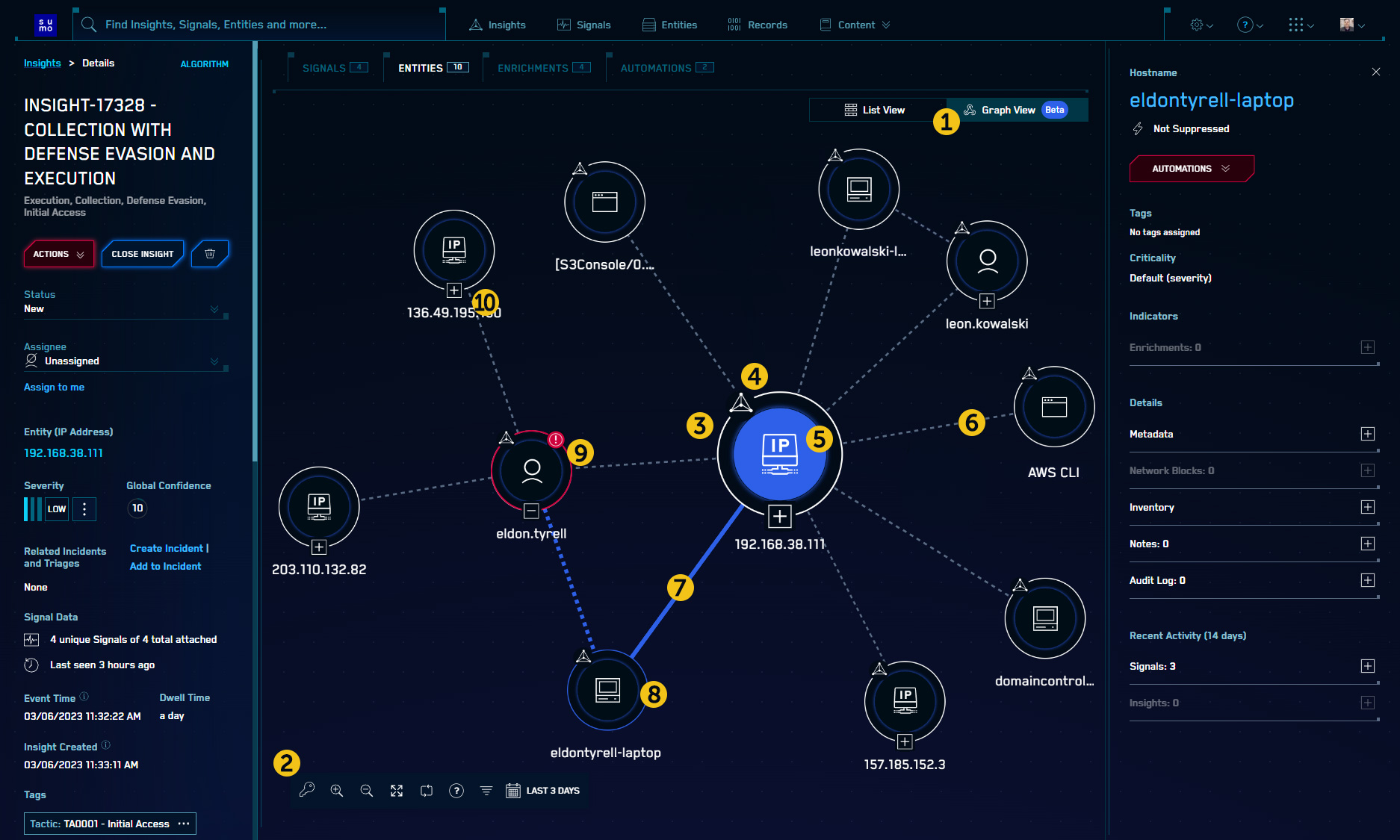Click the Assign to me link
This screenshot has height=840, width=1400.
(x=54, y=387)
